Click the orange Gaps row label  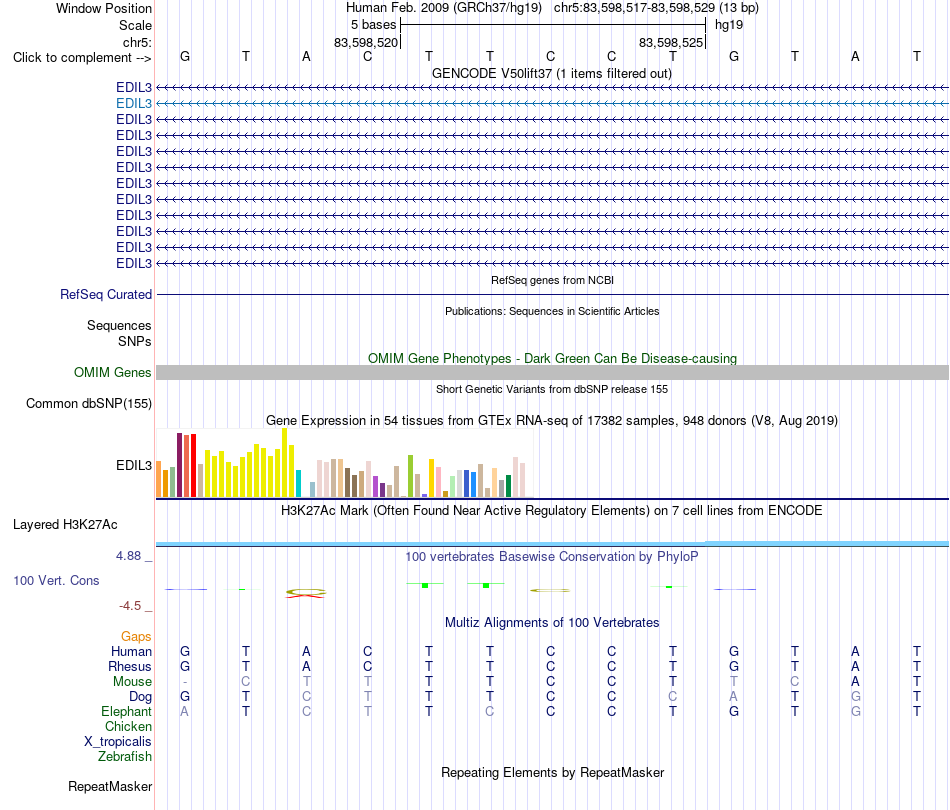[136, 636]
